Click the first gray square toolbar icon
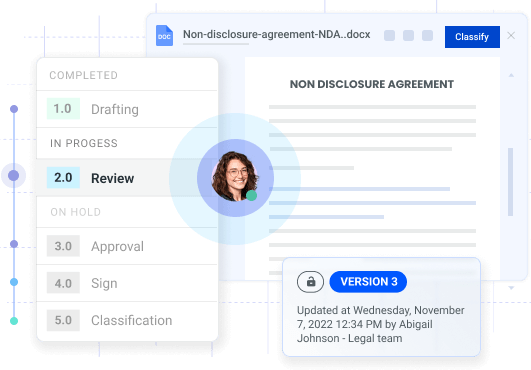Viewport: 531px width, 370px height. pyautogui.click(x=389, y=36)
